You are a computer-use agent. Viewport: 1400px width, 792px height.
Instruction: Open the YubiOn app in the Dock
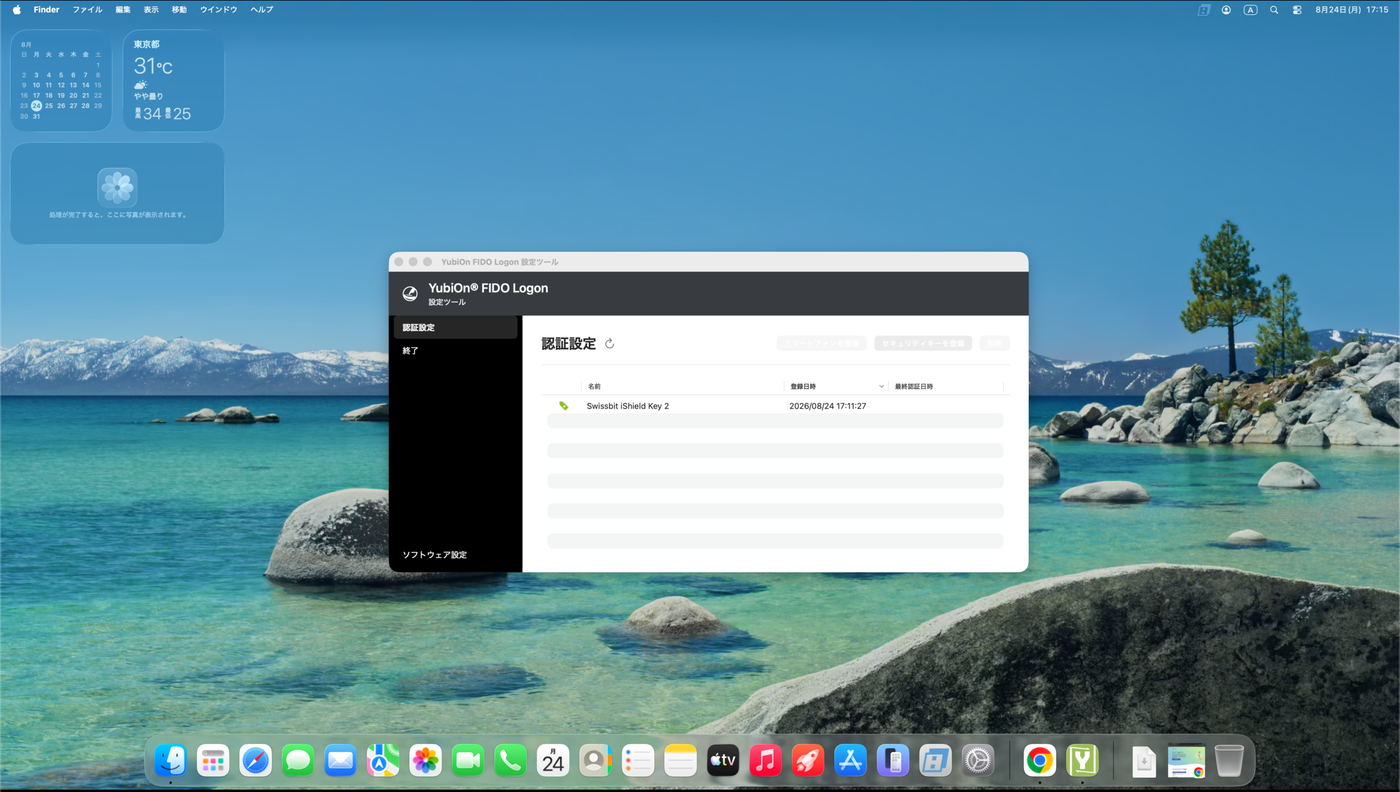tap(1082, 761)
